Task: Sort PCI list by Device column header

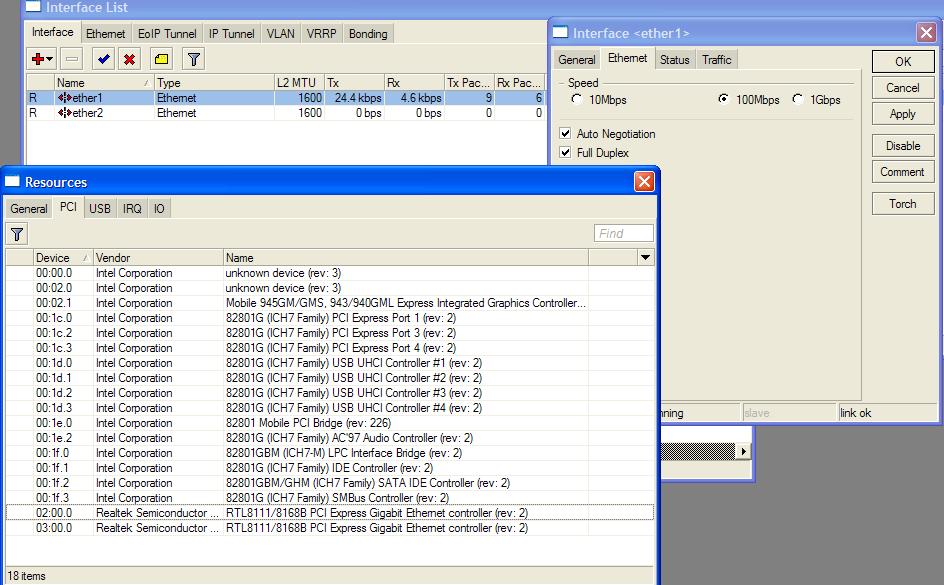Action: 62,258
